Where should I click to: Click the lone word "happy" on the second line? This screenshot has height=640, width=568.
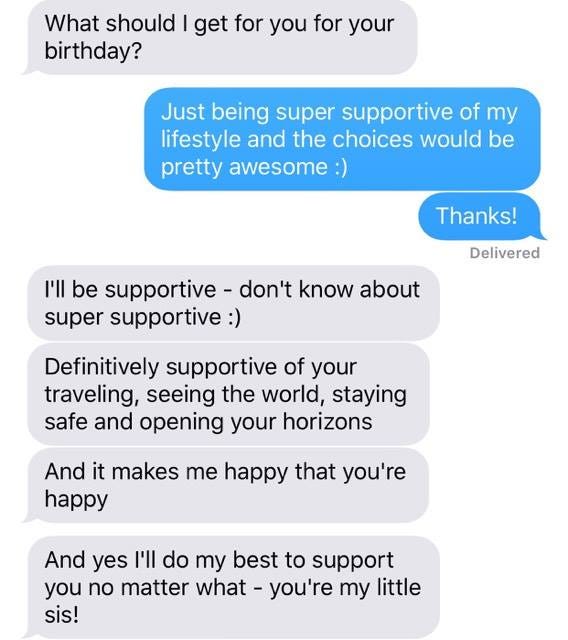76,500
